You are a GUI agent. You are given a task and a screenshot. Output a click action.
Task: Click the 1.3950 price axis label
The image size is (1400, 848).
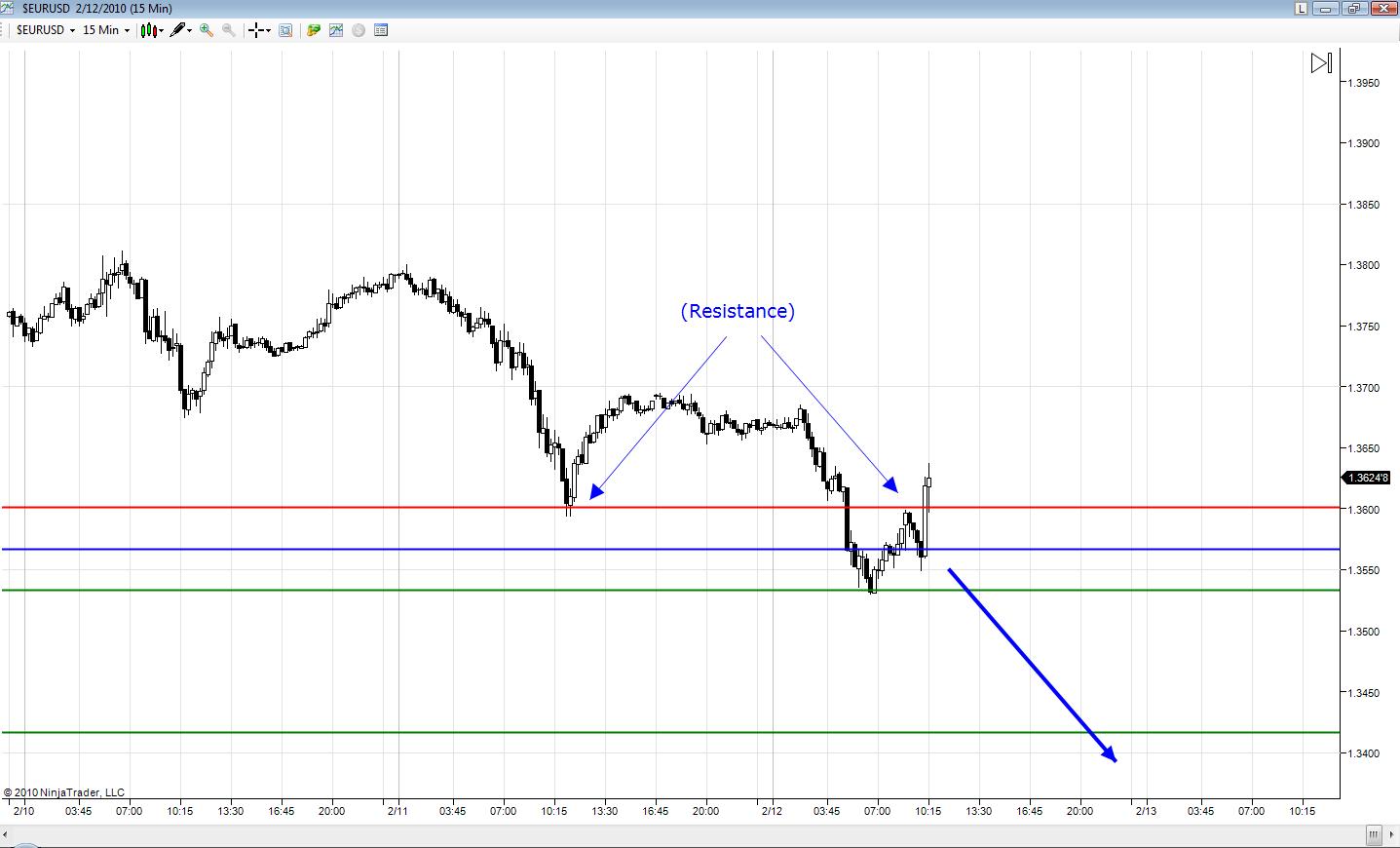click(x=1364, y=83)
